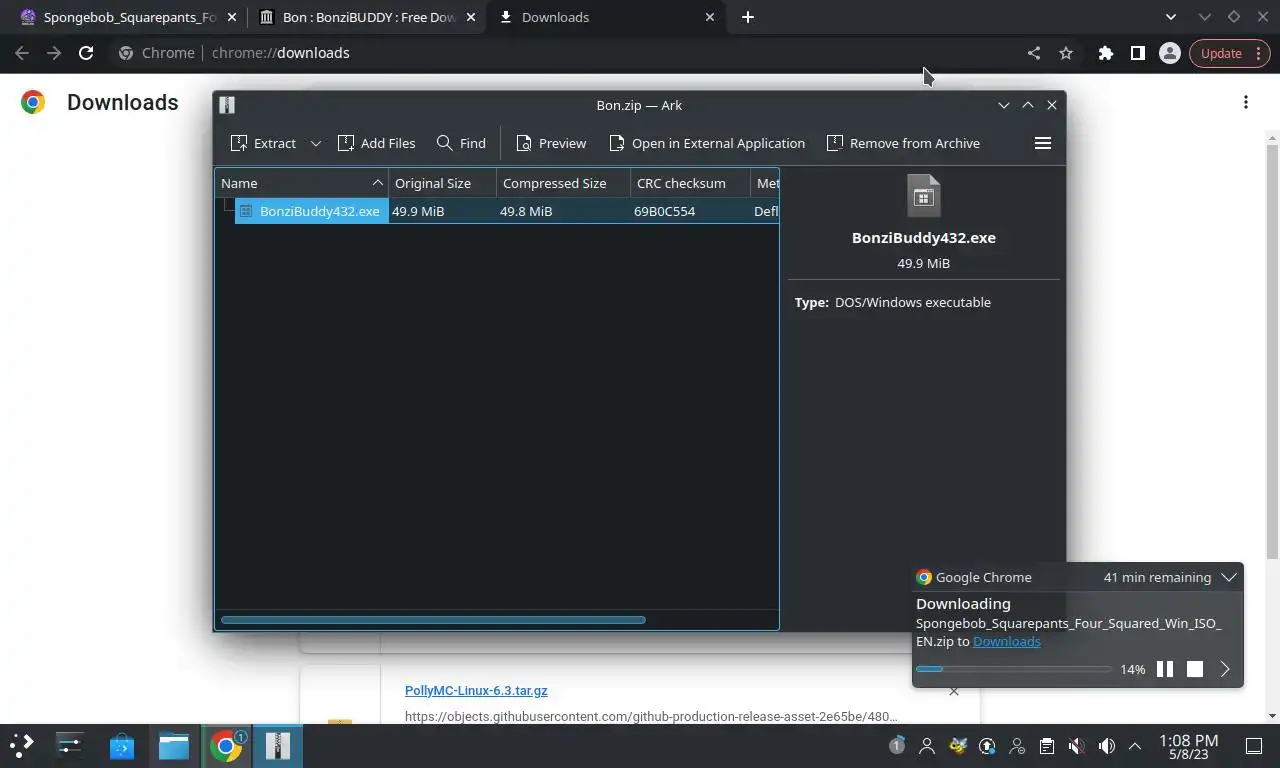Show hidden system tray icons

pyautogui.click(x=1135, y=746)
